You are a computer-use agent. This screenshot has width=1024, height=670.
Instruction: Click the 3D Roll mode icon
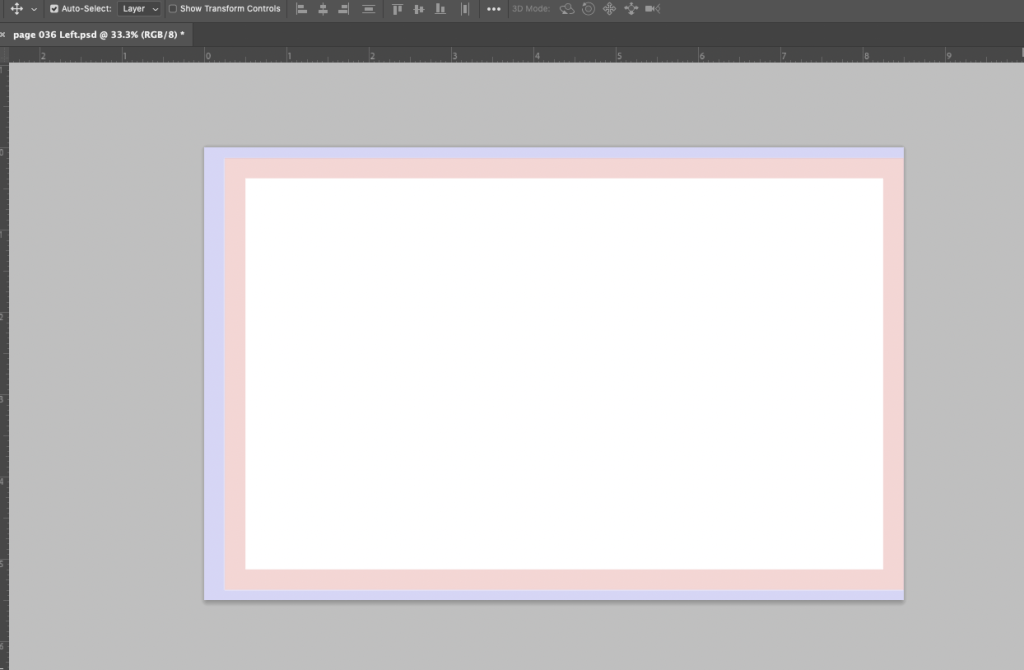pos(588,9)
